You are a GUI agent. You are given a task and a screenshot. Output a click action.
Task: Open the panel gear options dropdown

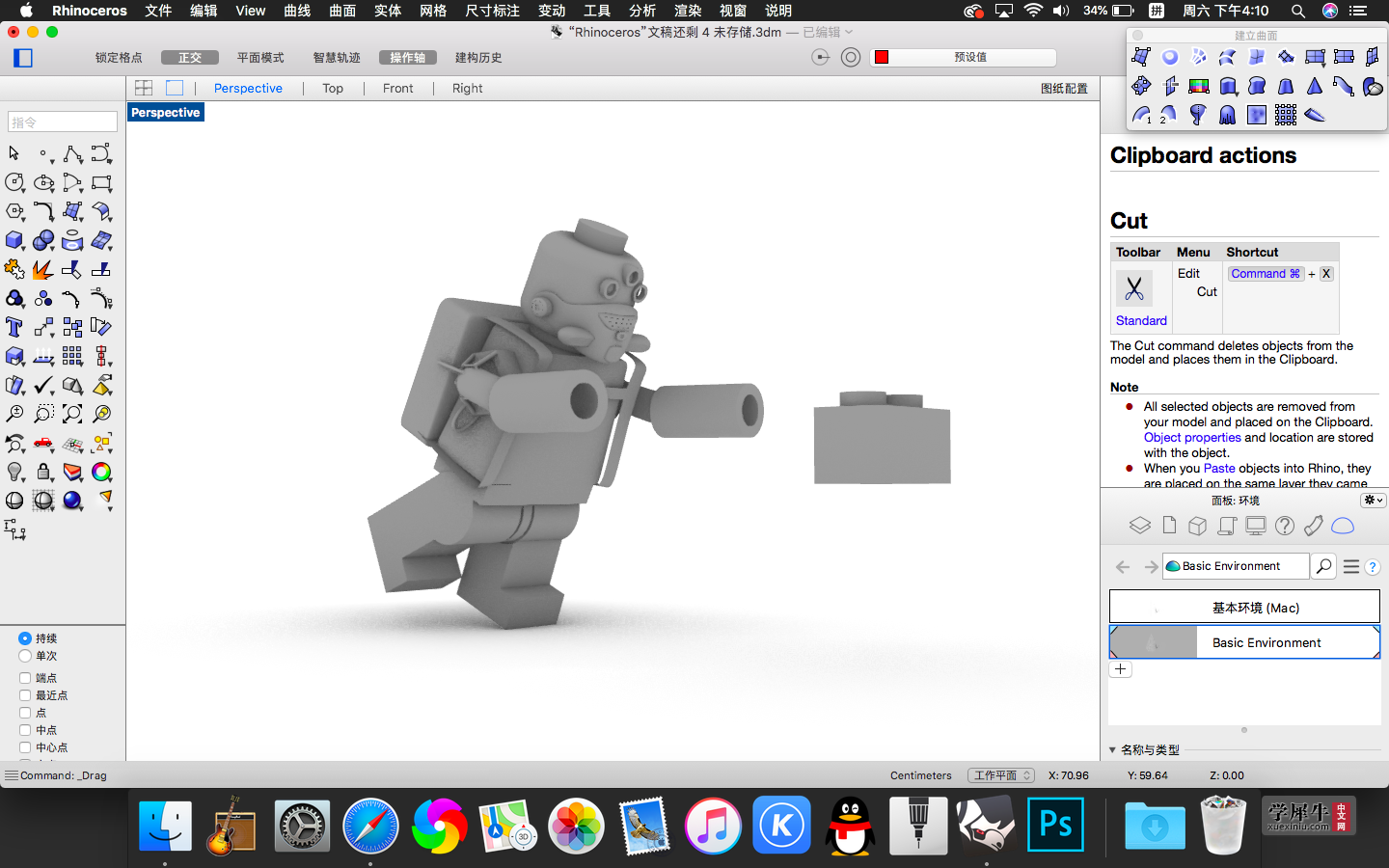[1374, 501]
